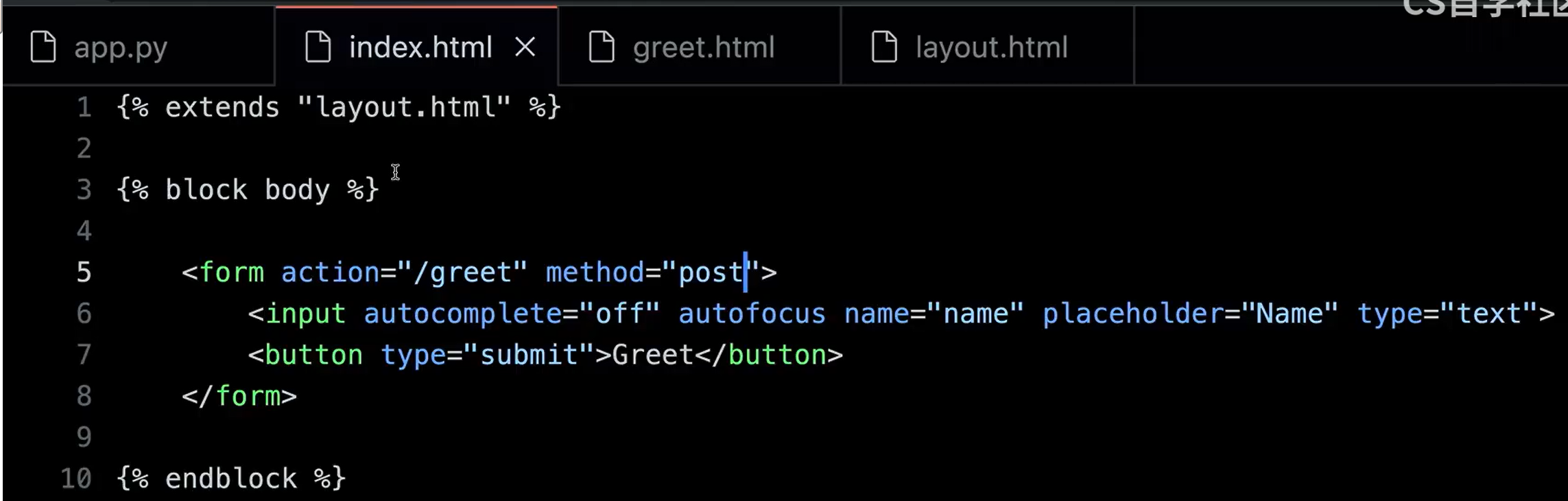Place cursor on the endblock statement
Screen dimensions: 1568x501
click(231, 478)
